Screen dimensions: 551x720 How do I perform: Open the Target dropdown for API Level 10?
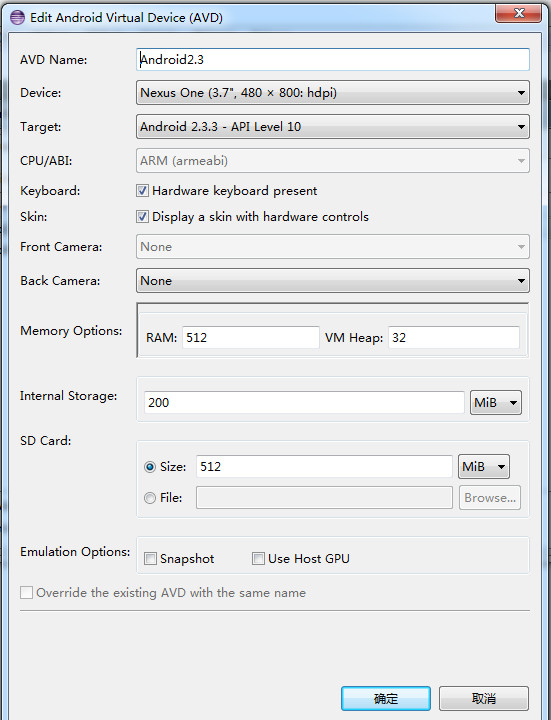333,127
